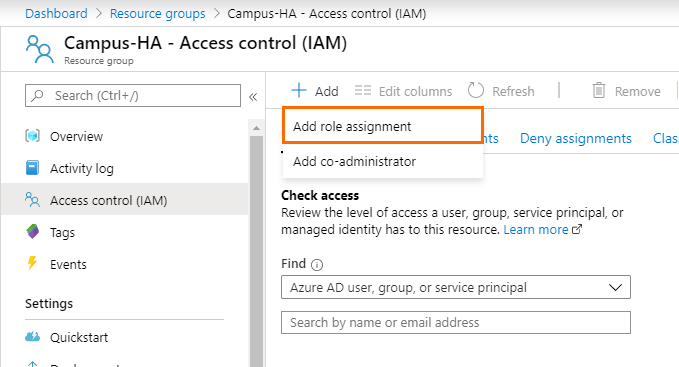Click the Remove label in toolbar
679x367 pixels.
637,91
